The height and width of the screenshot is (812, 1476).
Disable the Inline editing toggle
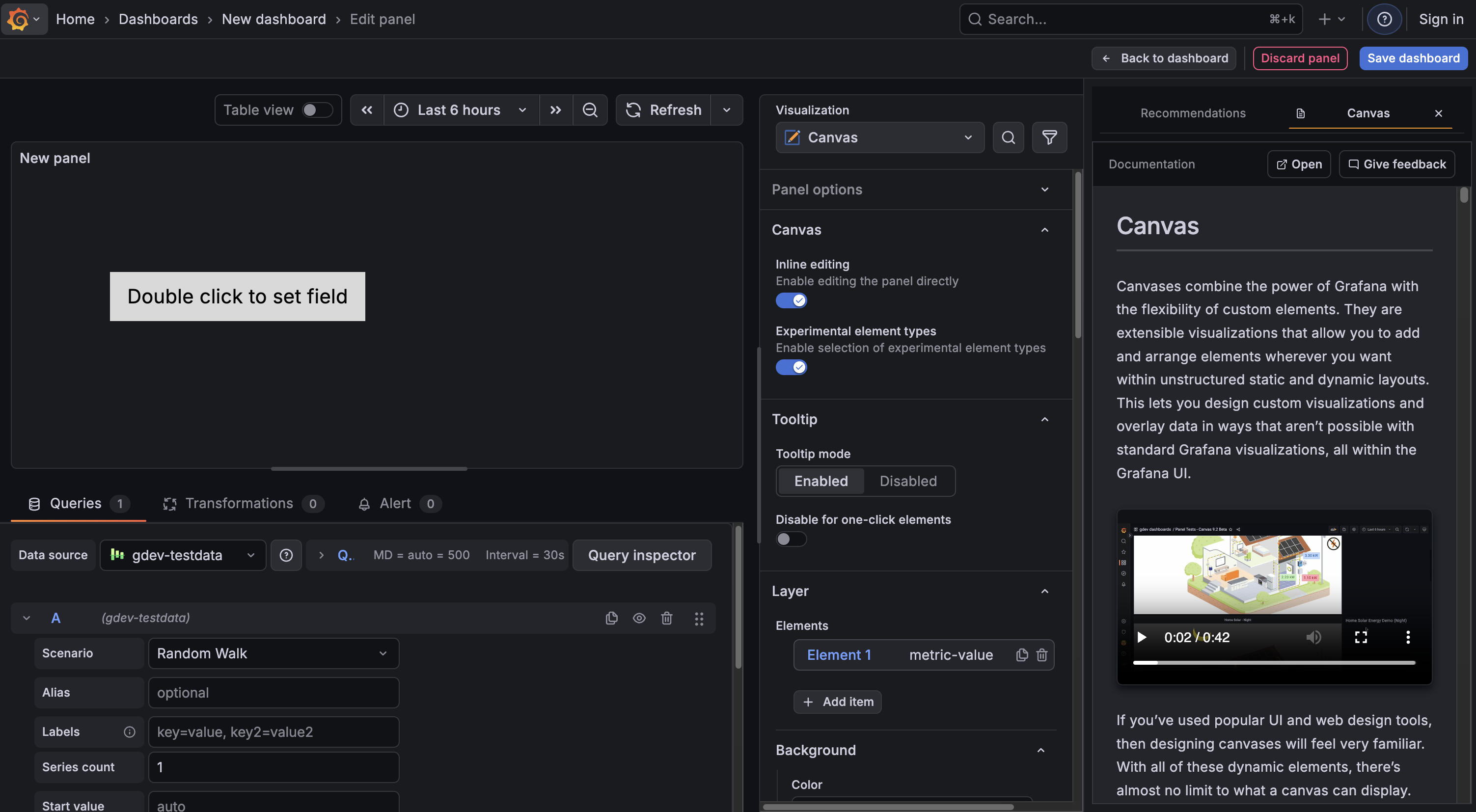click(x=792, y=299)
